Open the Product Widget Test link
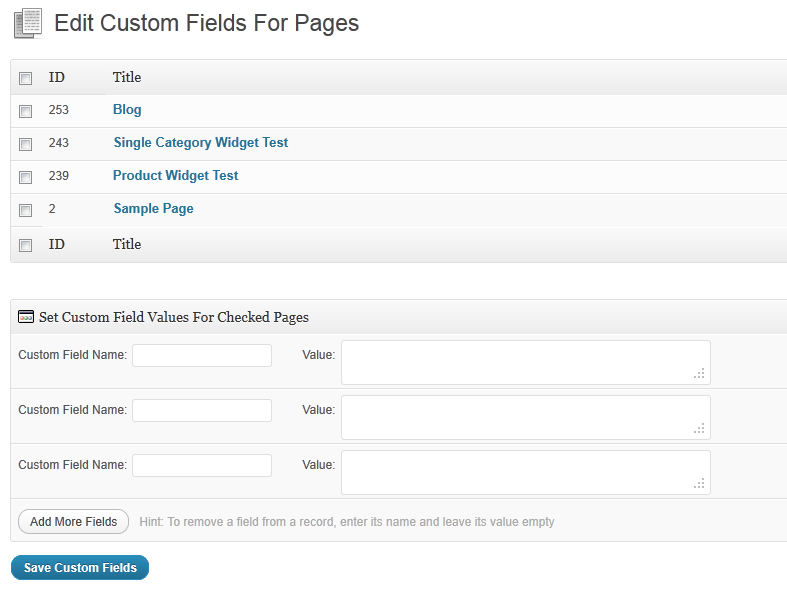Screen dimensions: 787x609 (176, 176)
